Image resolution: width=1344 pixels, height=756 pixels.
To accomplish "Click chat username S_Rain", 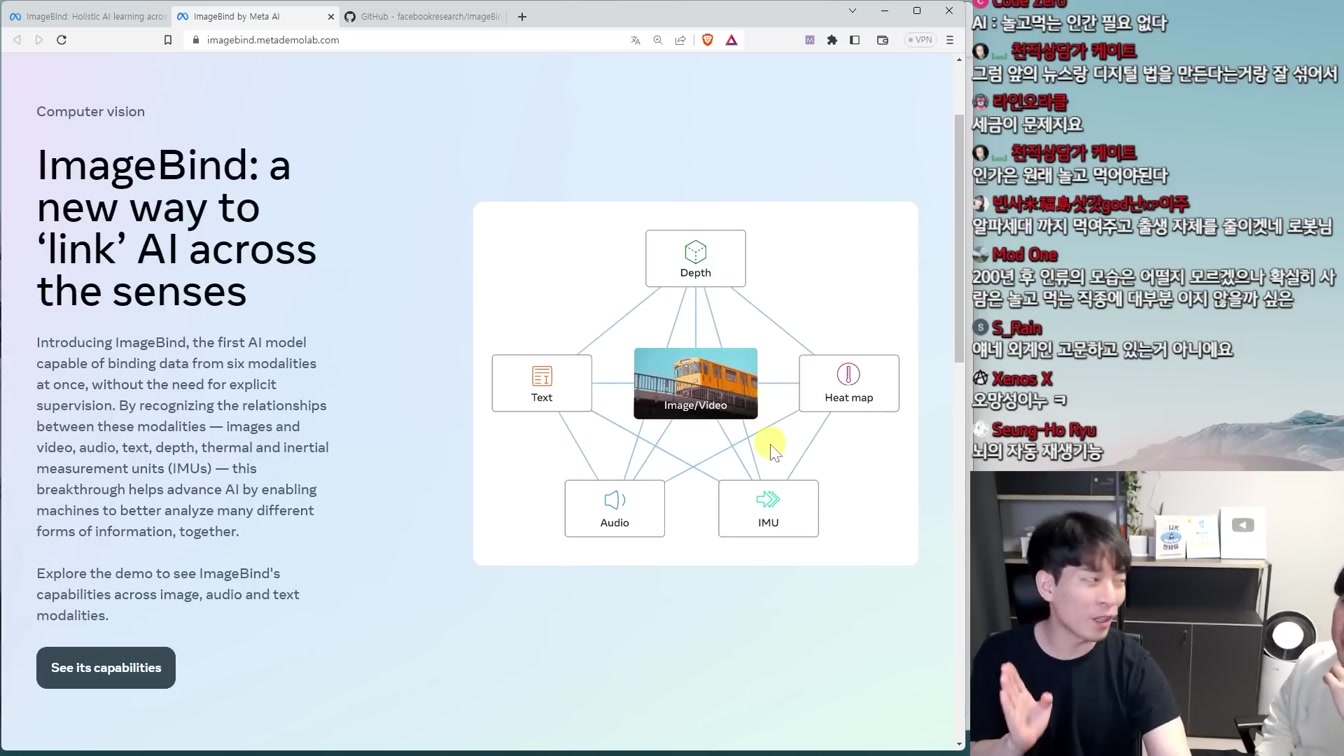I will tap(1017, 328).
